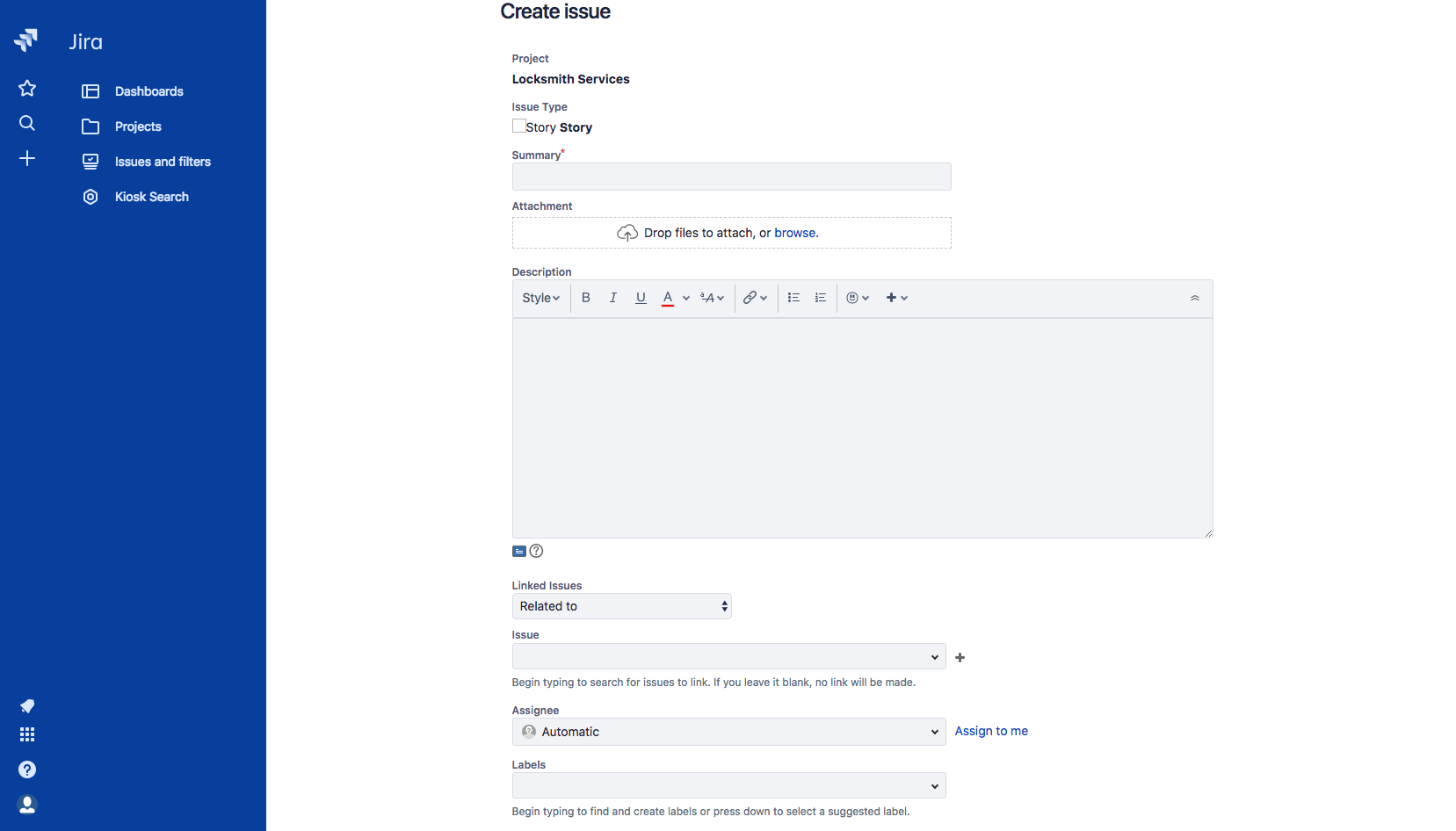Click Assign to me link
This screenshot has height=831, width=1456.
991,731
